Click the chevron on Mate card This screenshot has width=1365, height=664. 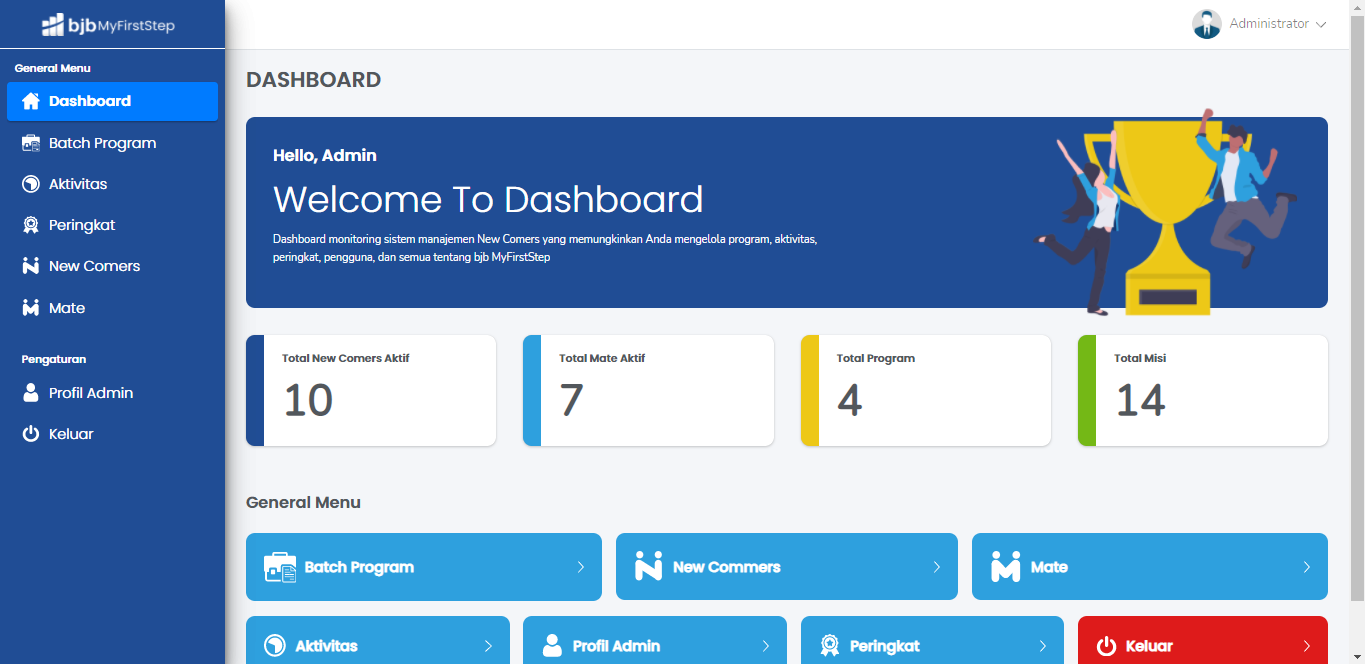point(1306,567)
